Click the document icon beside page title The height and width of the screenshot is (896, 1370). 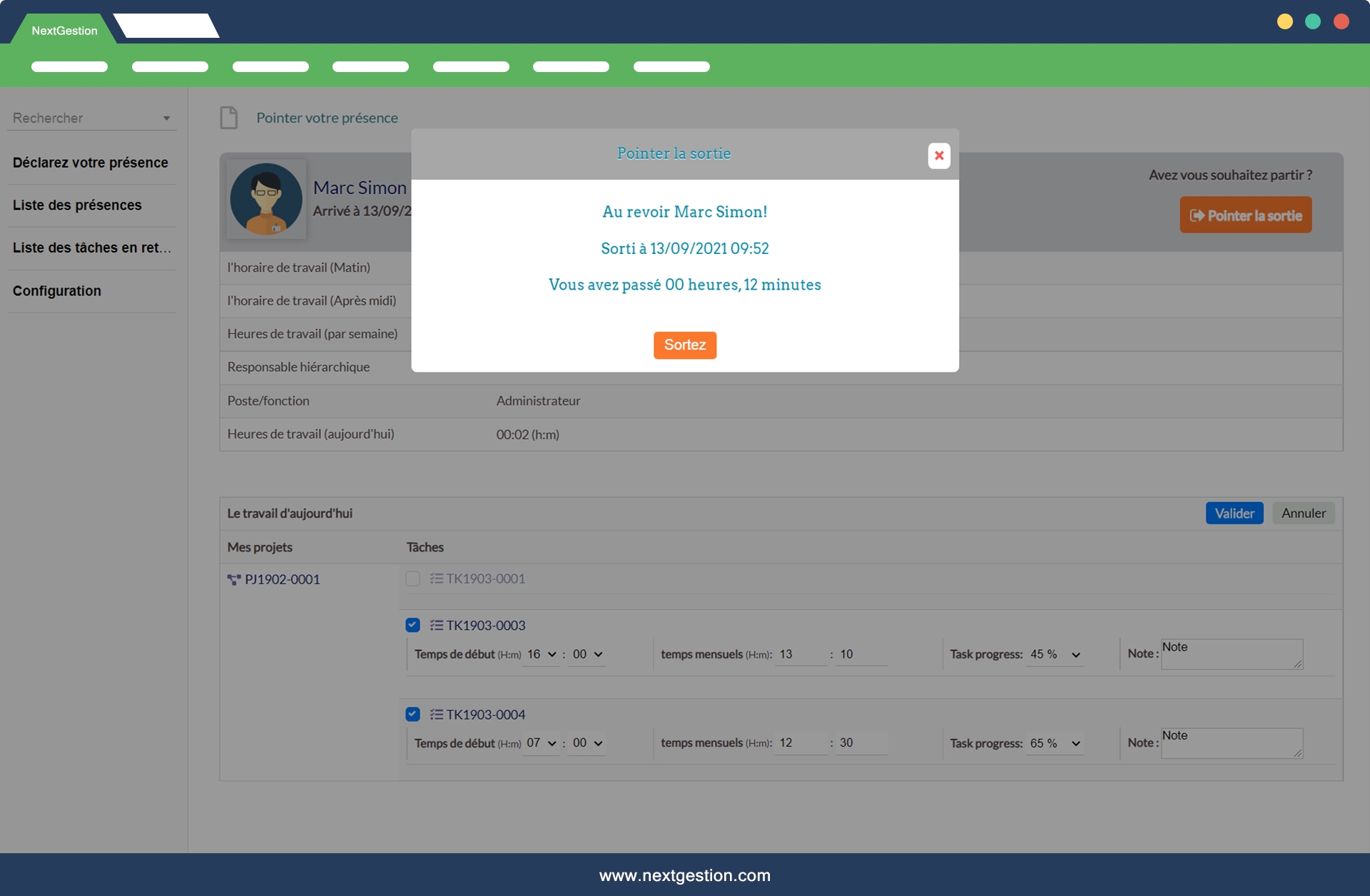pyautogui.click(x=228, y=118)
